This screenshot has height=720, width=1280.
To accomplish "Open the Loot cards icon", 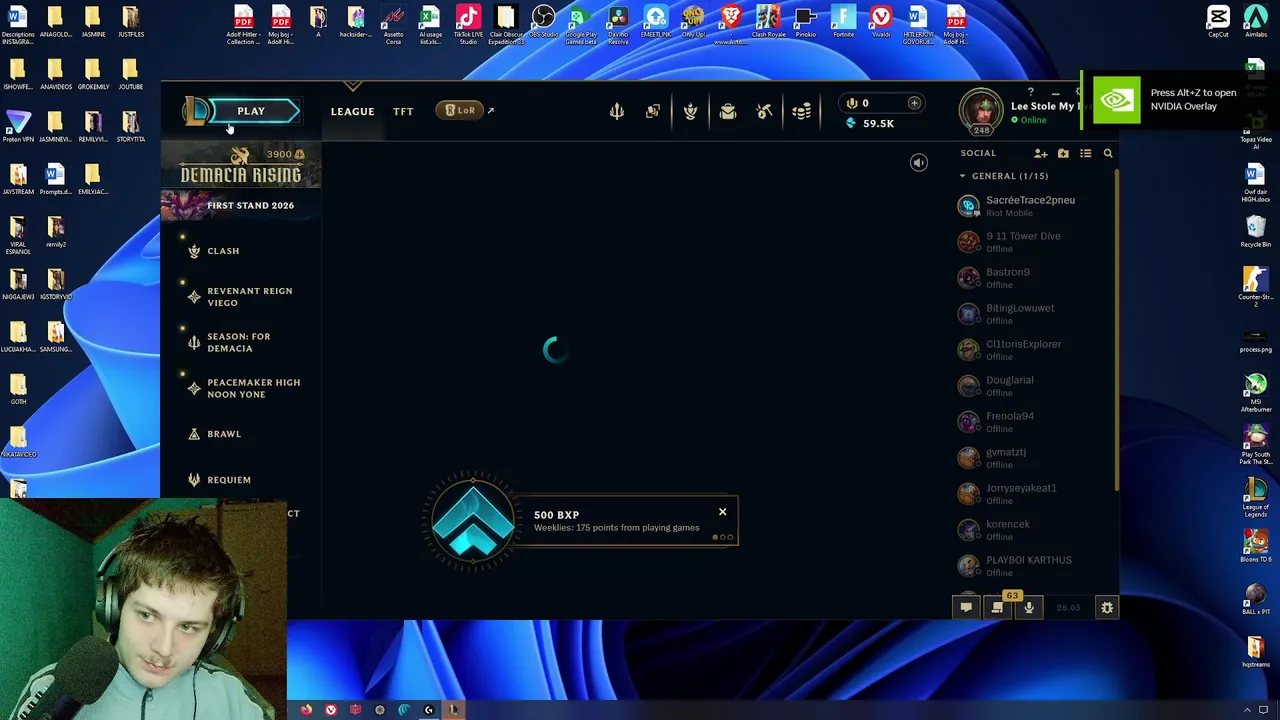I will pos(653,112).
